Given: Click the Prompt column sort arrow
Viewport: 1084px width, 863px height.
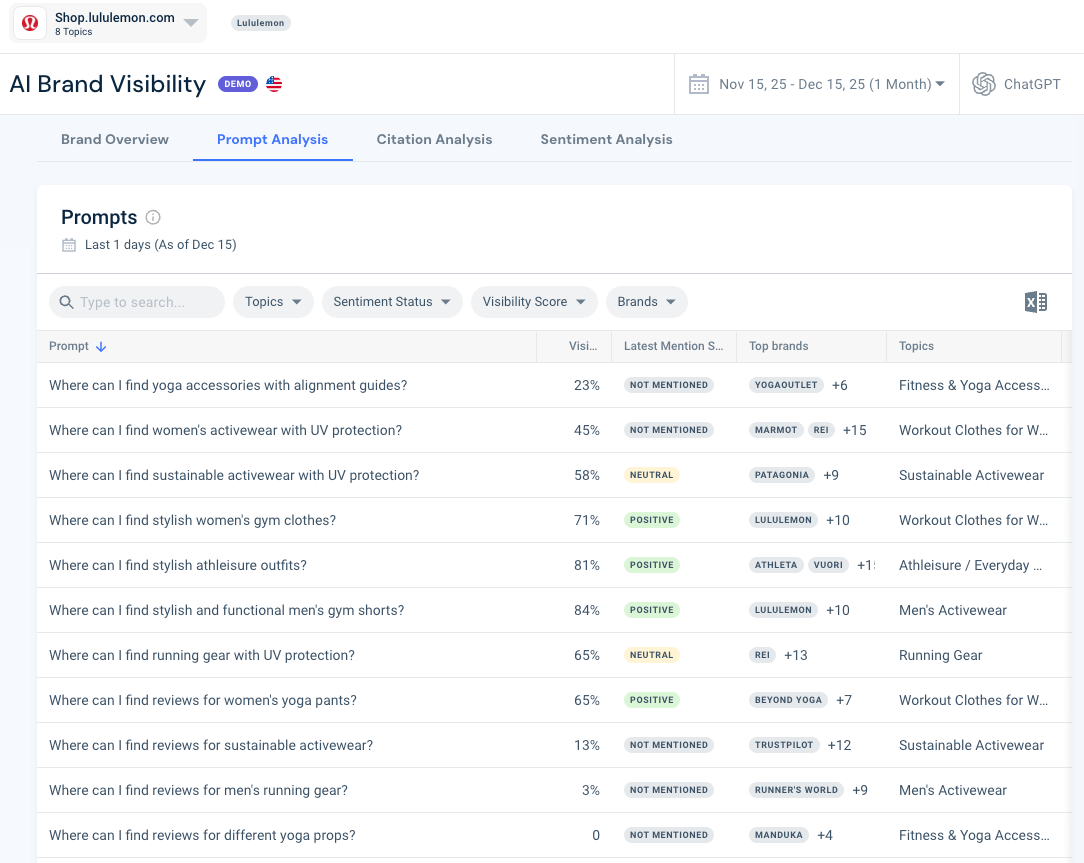Looking at the screenshot, I should click(x=101, y=347).
